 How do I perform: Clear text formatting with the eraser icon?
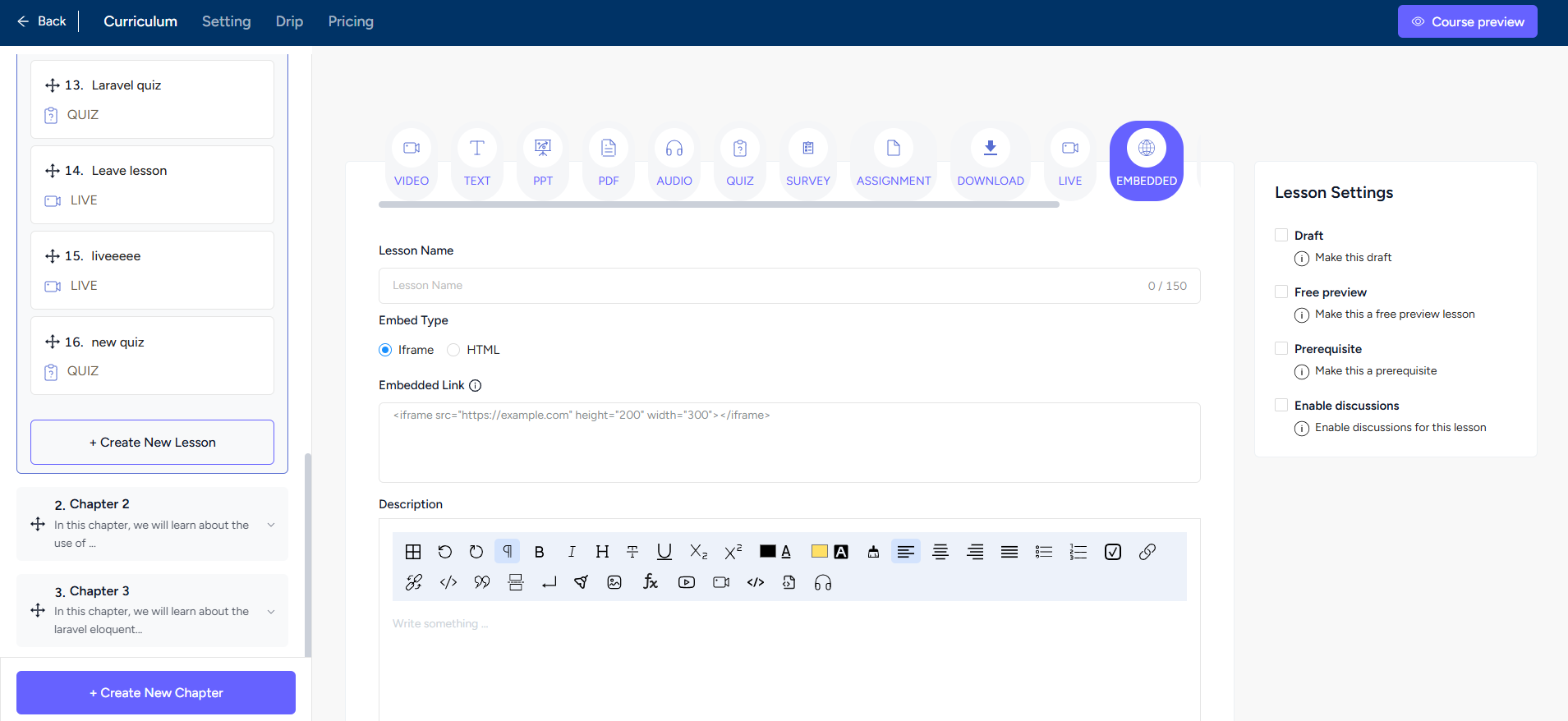tap(873, 552)
